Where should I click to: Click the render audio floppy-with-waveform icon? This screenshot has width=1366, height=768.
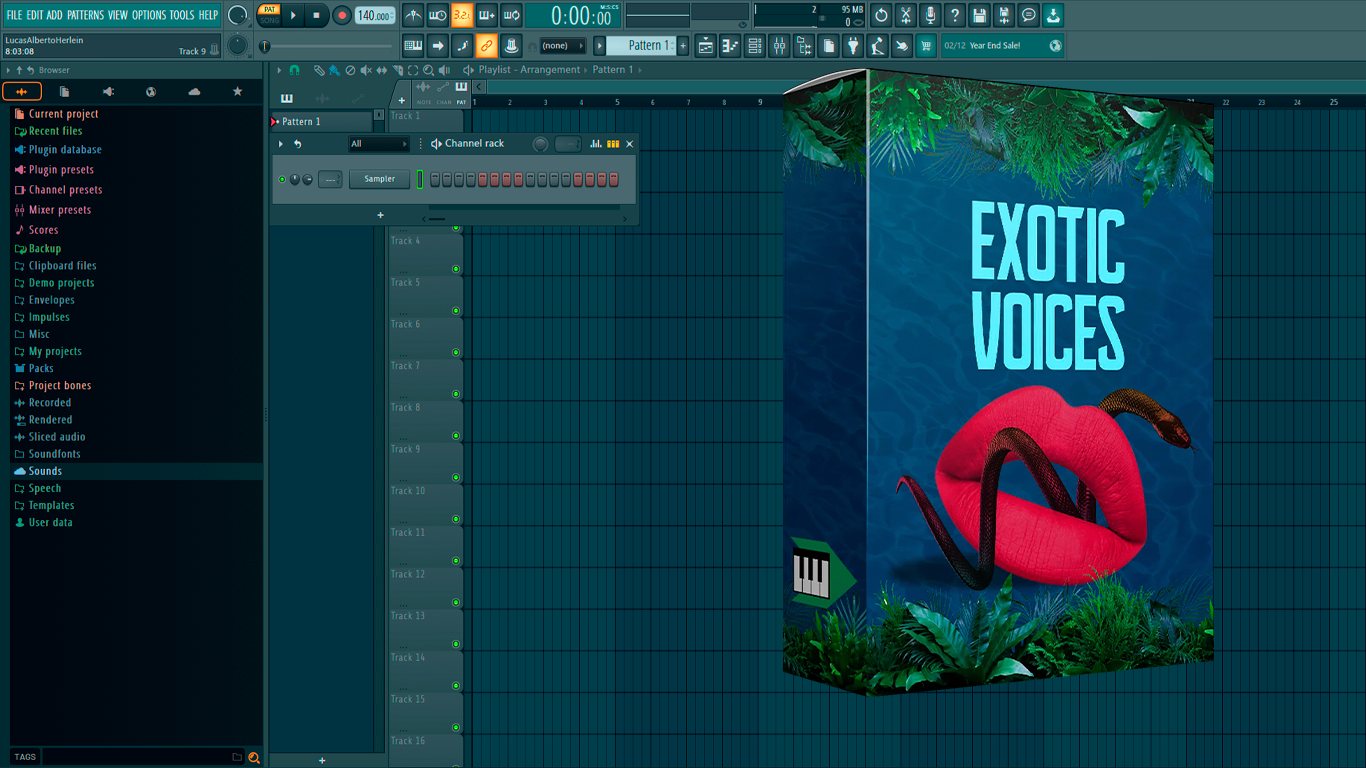[x=1005, y=15]
